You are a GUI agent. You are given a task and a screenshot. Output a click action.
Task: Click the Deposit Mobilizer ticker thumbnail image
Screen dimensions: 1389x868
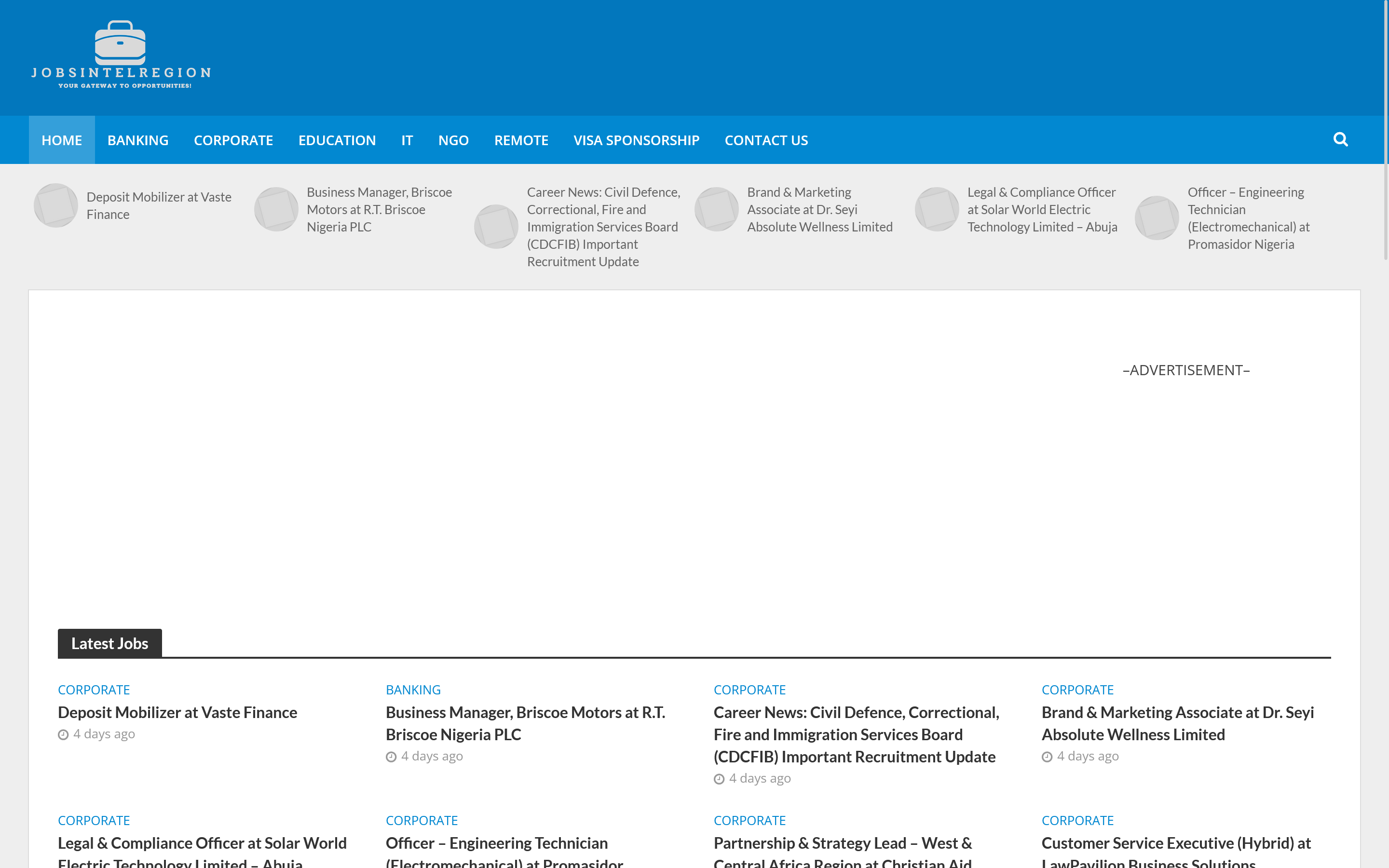coord(55,205)
